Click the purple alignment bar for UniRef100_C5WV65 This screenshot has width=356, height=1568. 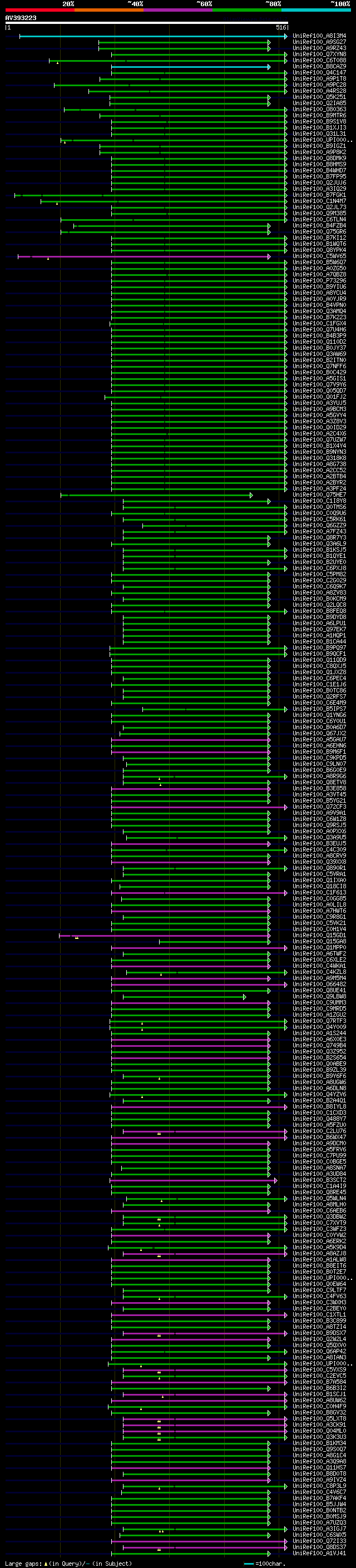(144, 257)
